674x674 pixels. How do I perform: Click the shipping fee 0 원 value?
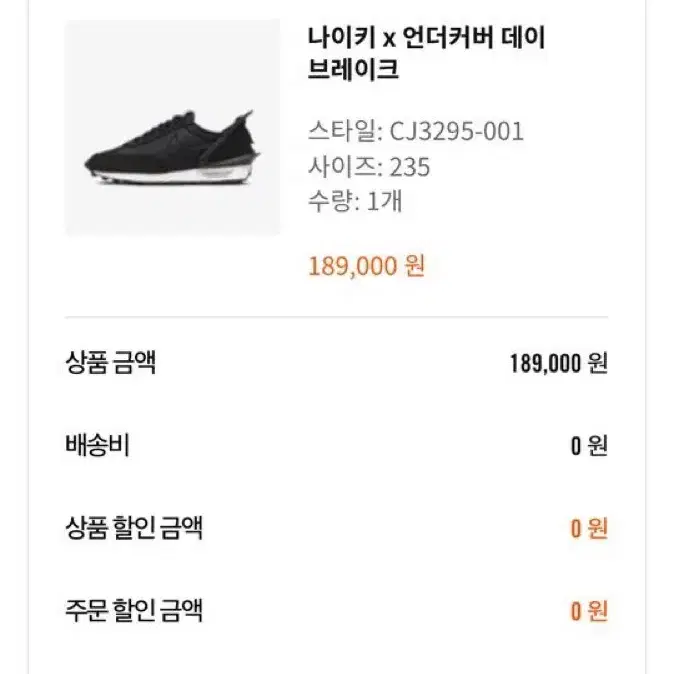589,446
